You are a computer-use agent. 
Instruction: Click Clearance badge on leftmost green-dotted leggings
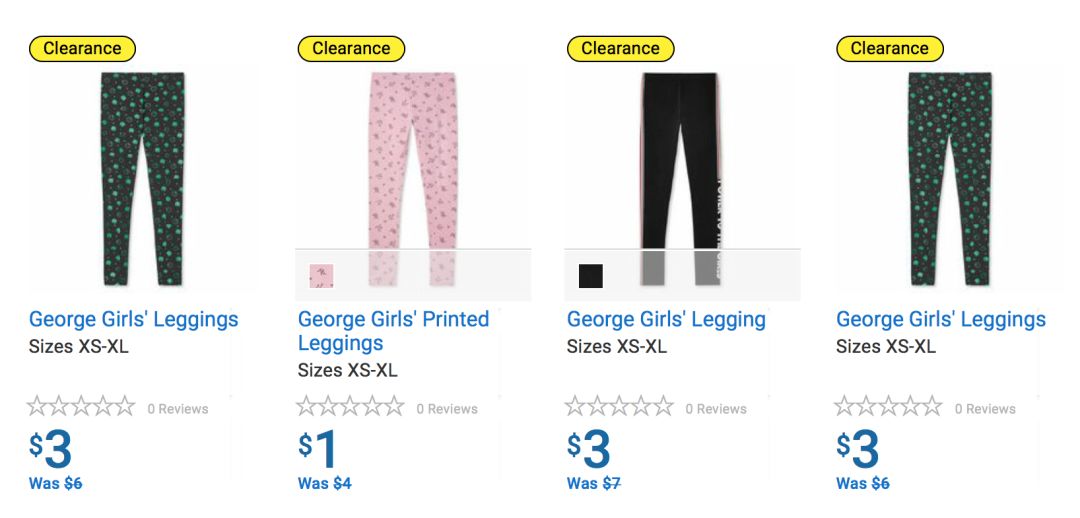(x=82, y=48)
